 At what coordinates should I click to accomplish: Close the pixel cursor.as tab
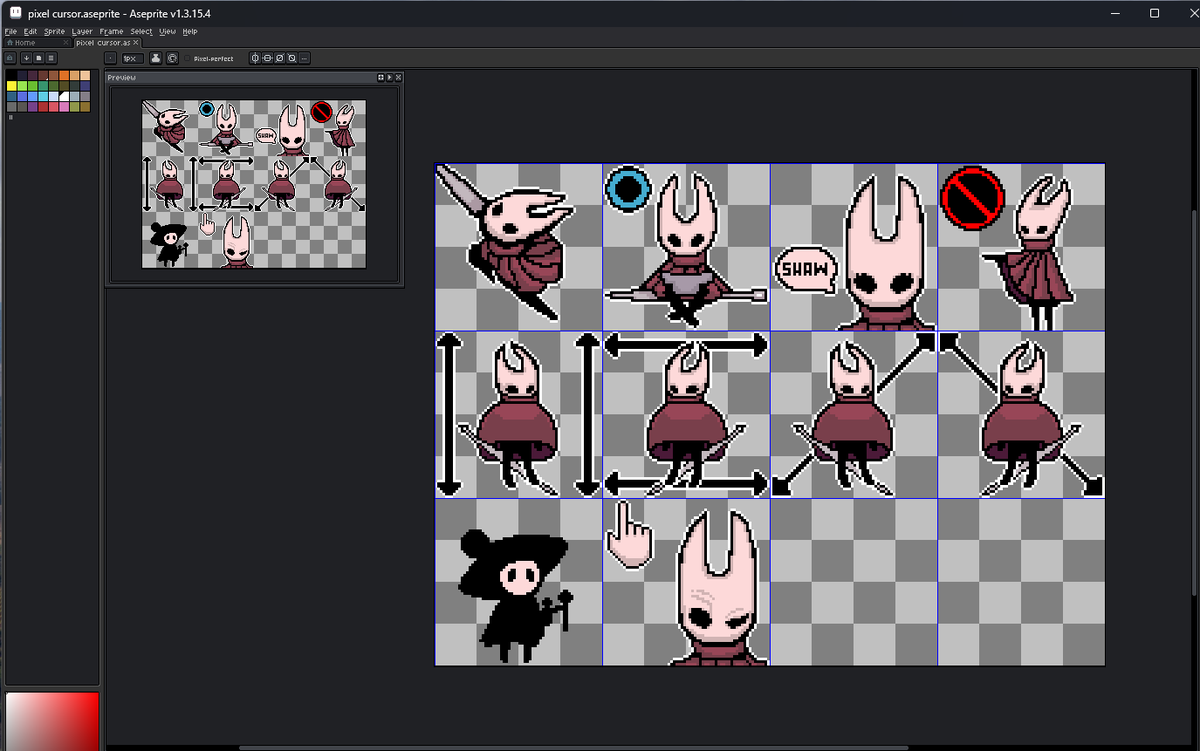point(137,43)
